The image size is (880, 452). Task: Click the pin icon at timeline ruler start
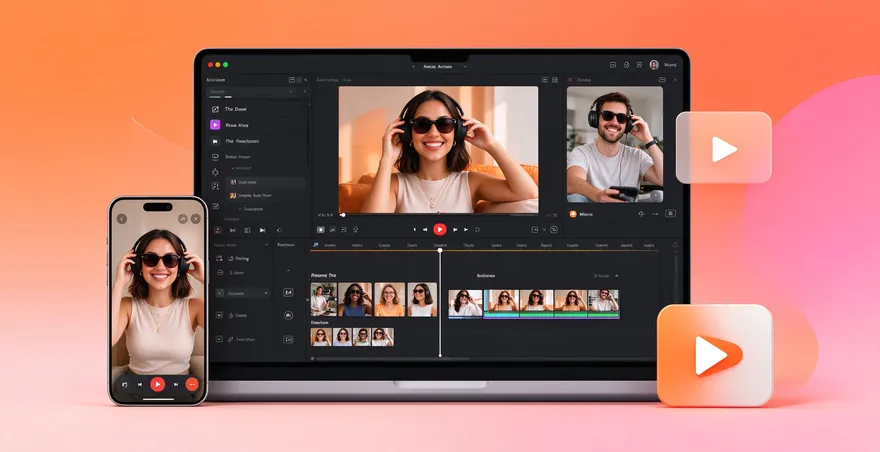click(315, 245)
